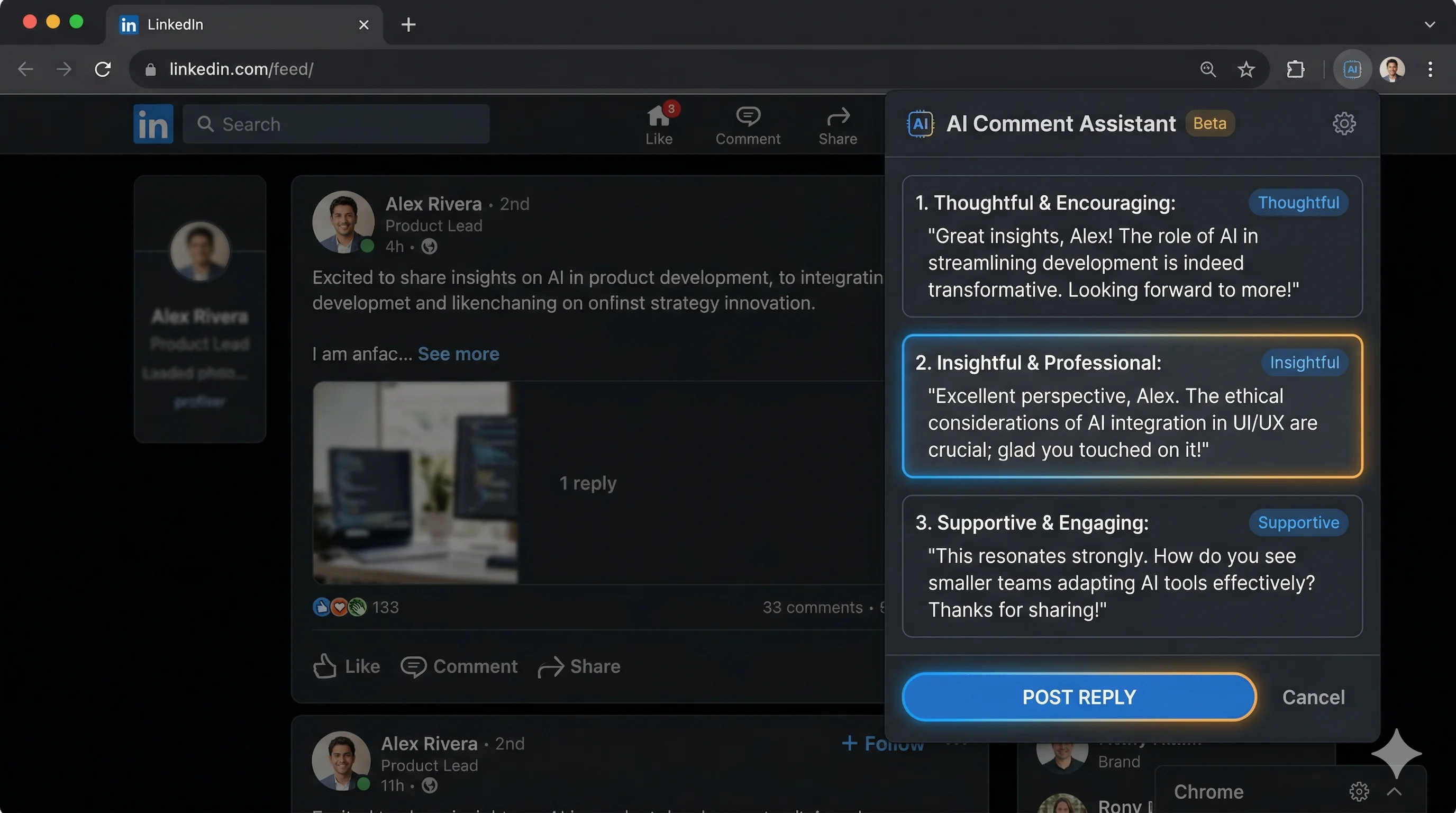Screen dimensions: 1456x813
Task: Click the sidebar profile photo
Action: click(x=200, y=250)
